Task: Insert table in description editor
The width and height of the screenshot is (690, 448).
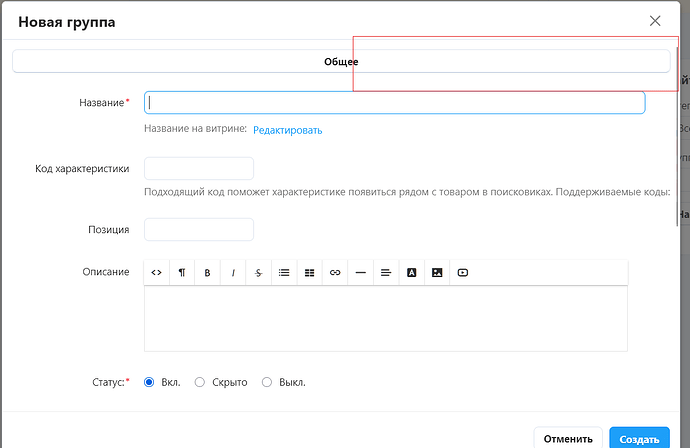Action: 309,272
